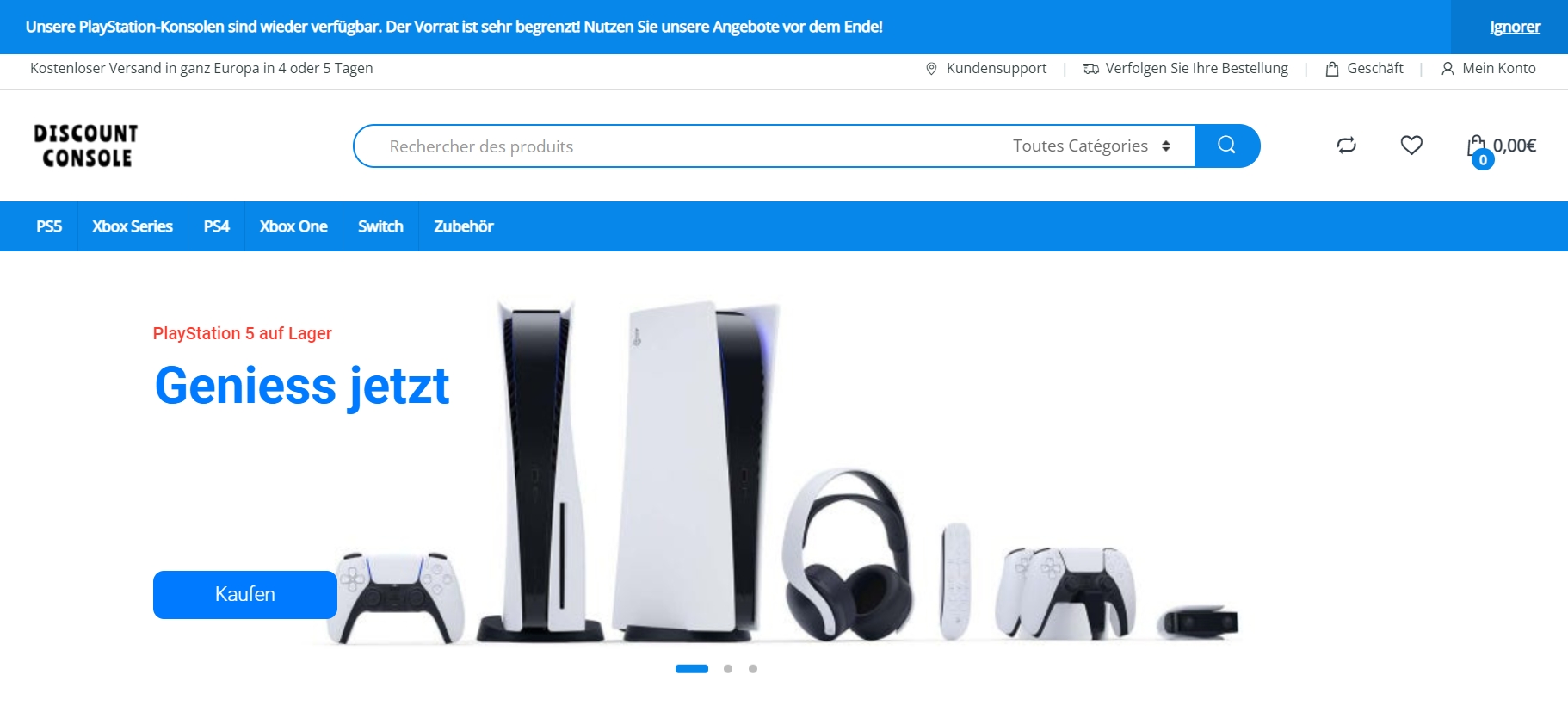Dismiss the banner with Ignorer link
This screenshot has width=1568, height=706.
click(x=1515, y=27)
